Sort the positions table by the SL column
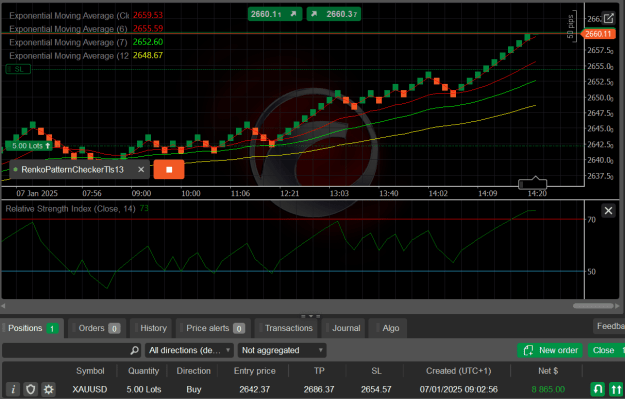The image size is (625, 399). pos(376,371)
